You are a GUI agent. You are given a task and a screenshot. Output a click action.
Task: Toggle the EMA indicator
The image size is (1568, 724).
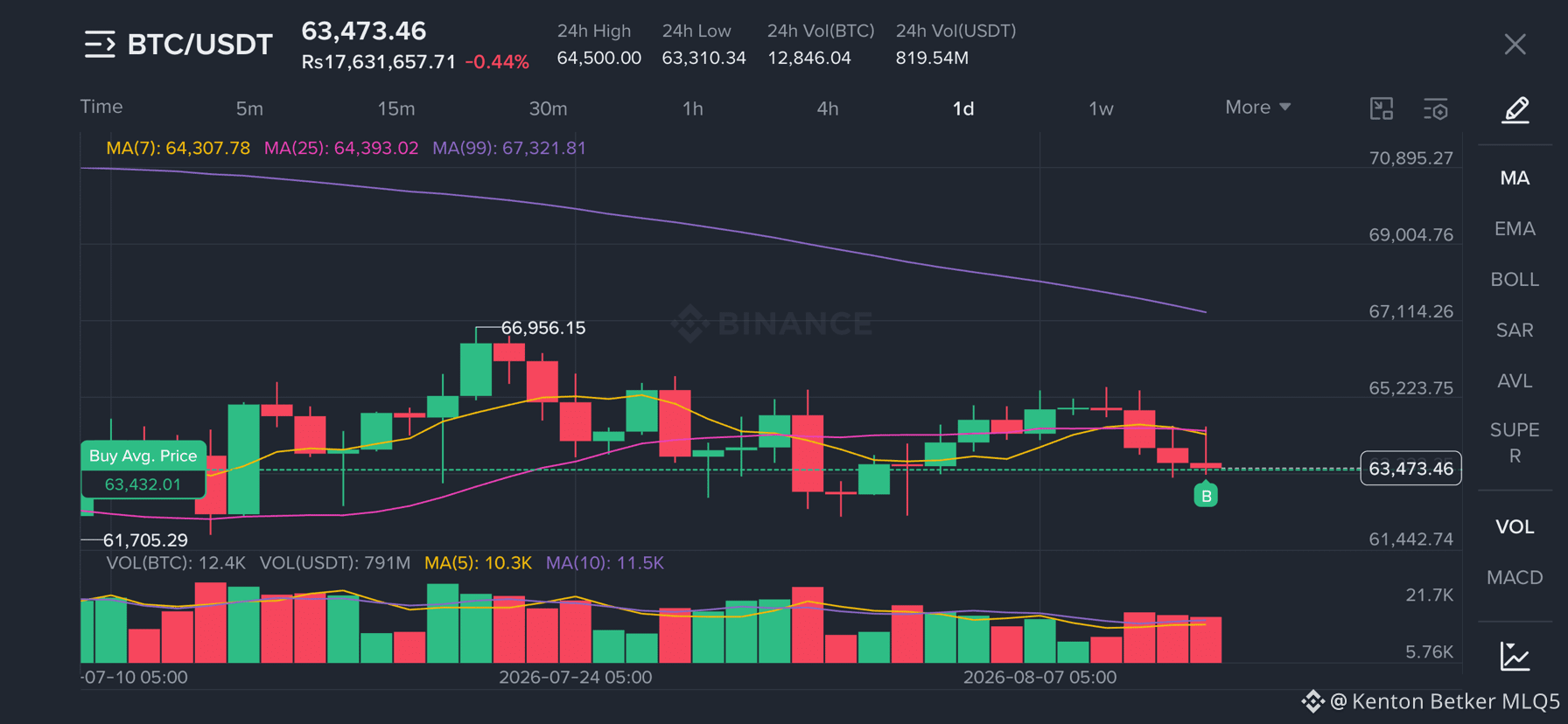1515,229
